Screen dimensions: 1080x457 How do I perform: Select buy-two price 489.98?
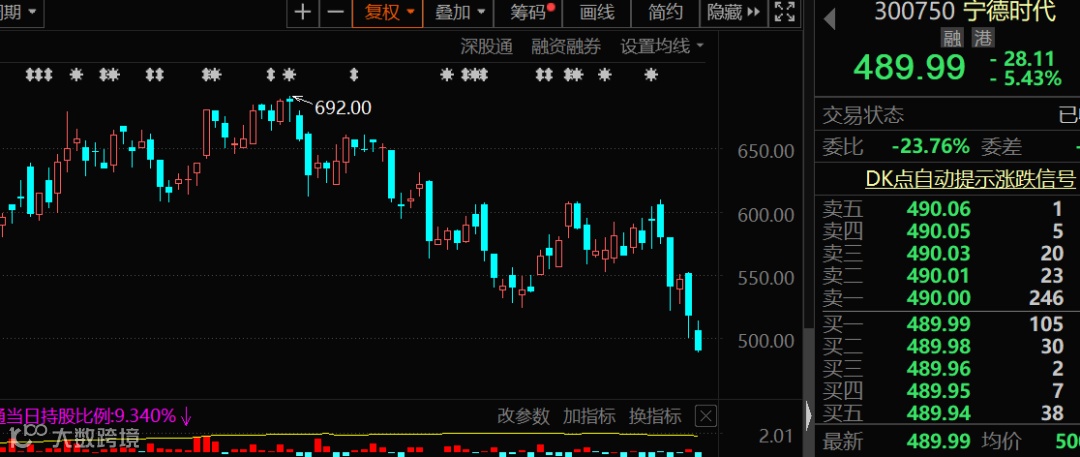coord(939,346)
